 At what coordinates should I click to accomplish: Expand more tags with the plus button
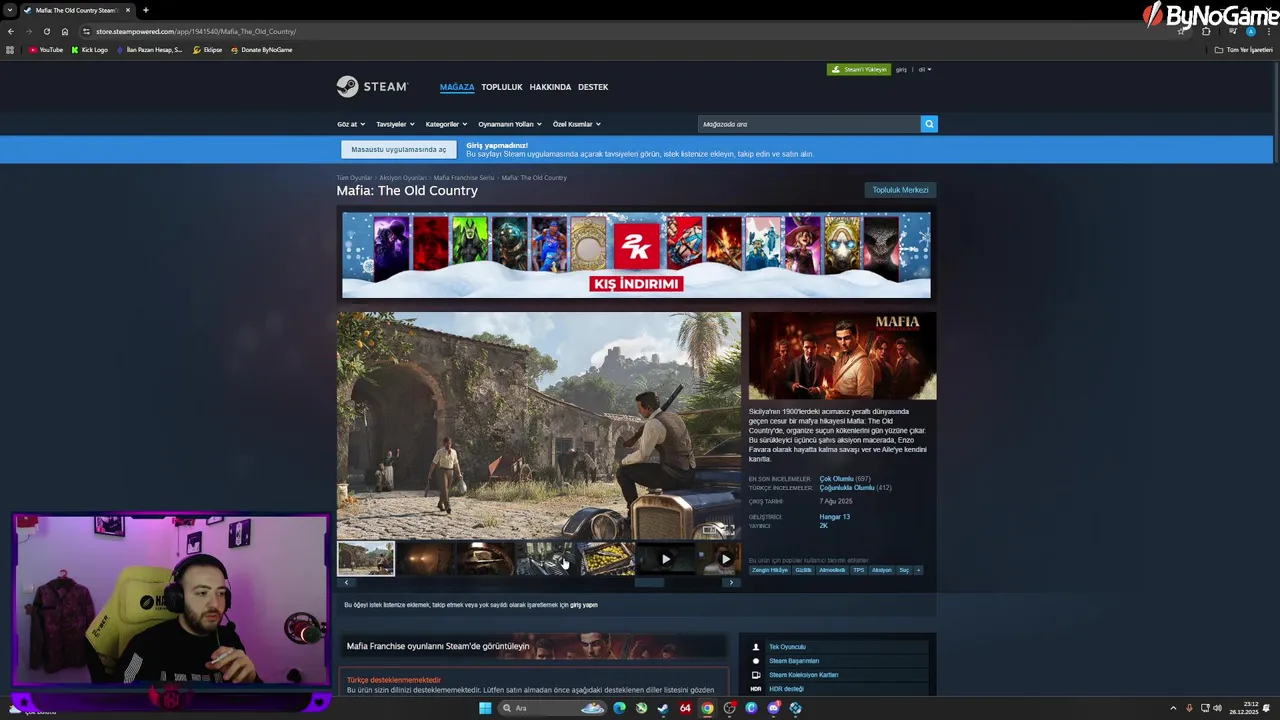click(918, 570)
